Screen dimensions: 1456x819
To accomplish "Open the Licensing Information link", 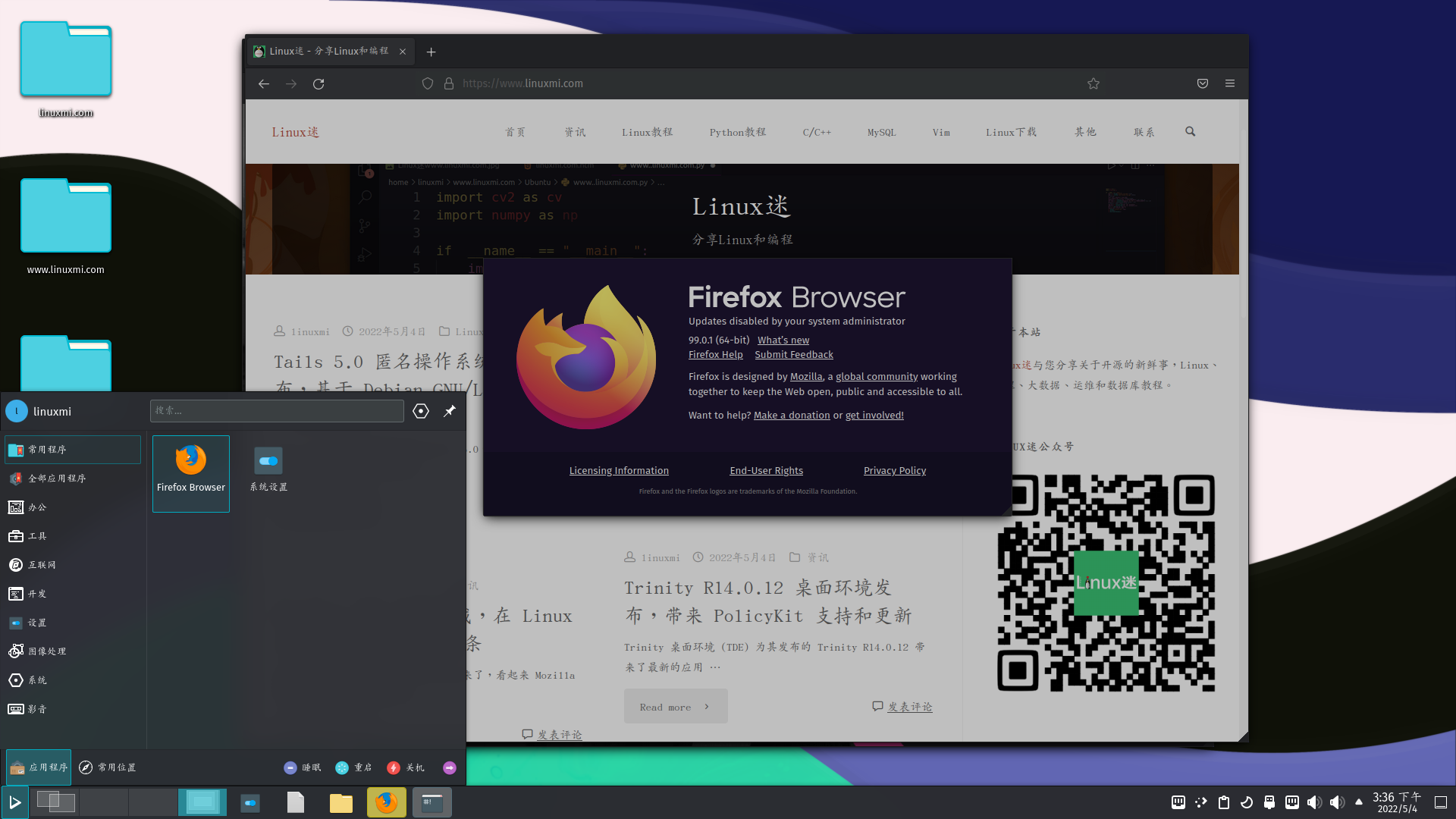I will [619, 470].
